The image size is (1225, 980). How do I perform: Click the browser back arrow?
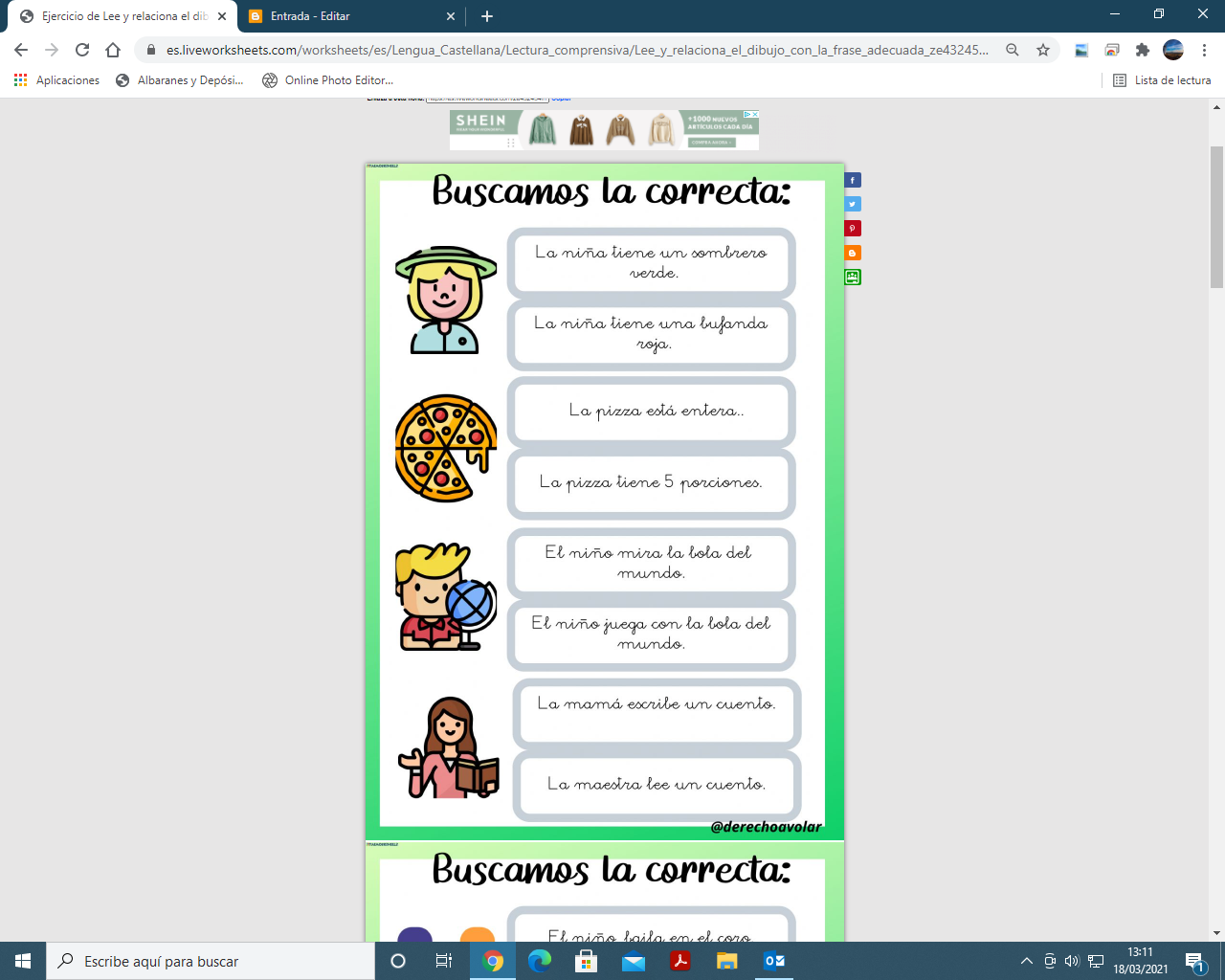click(21, 50)
